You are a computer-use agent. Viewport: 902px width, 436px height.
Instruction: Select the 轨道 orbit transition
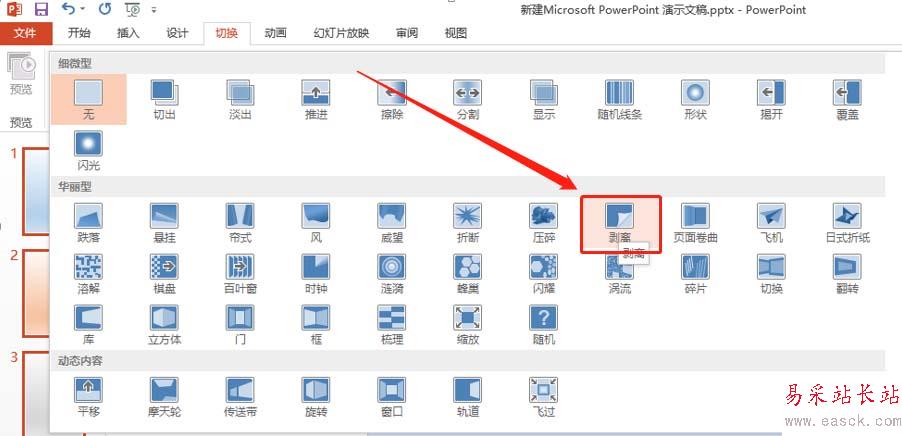point(468,396)
